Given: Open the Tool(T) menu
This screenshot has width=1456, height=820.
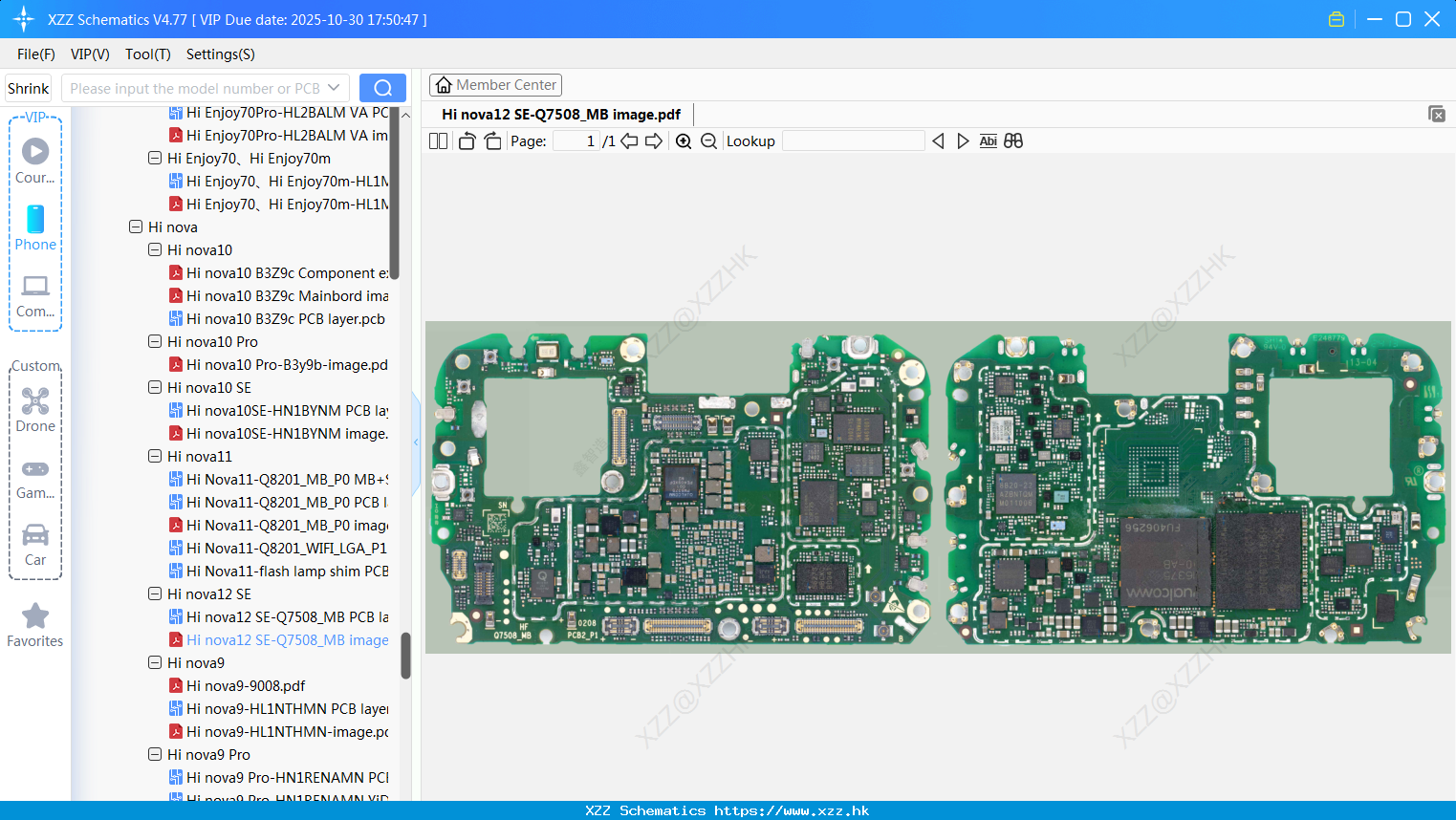Looking at the screenshot, I should click(148, 54).
